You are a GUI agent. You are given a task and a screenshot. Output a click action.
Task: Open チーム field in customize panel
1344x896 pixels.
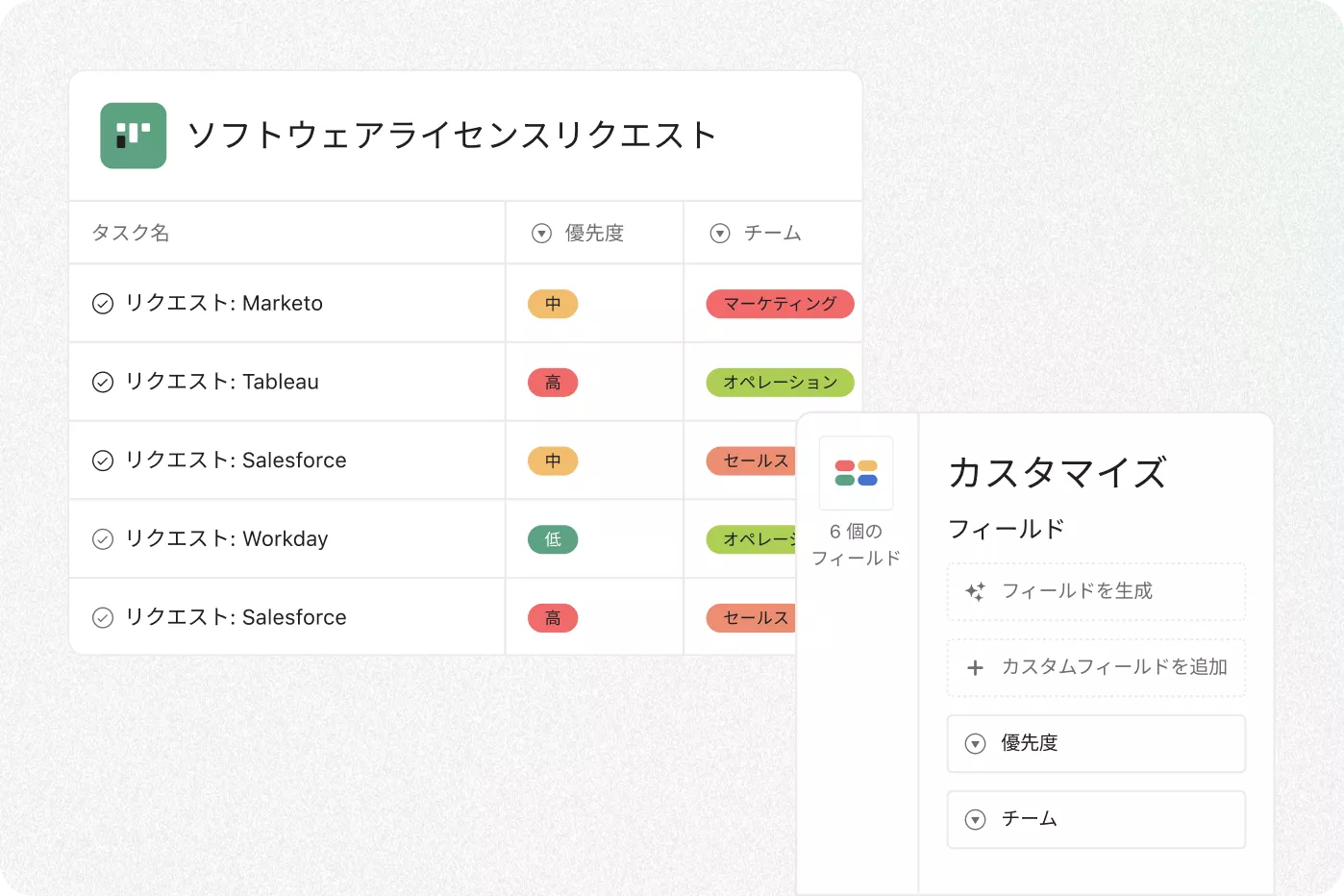click(1096, 819)
